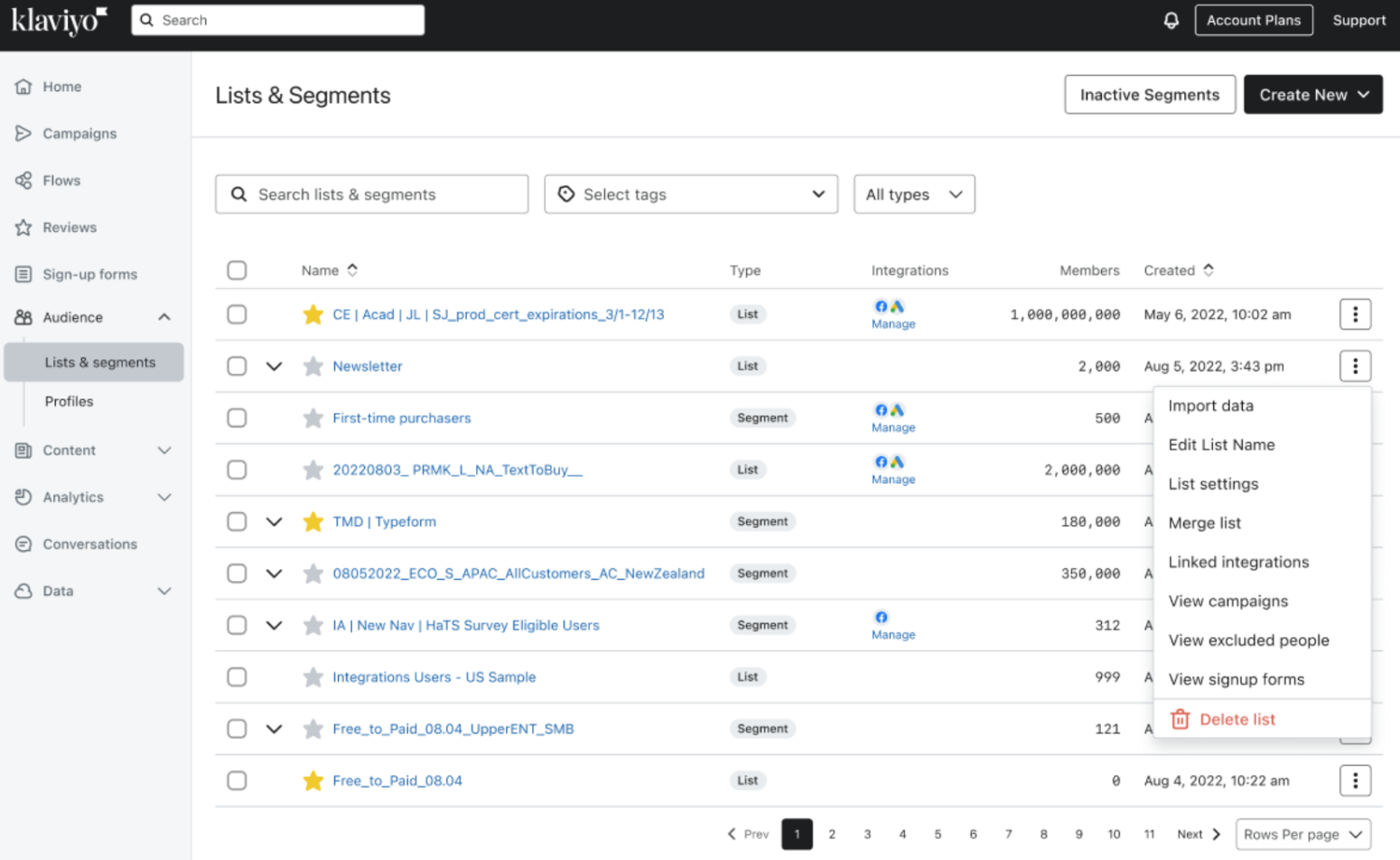Choose Merge list from the context menu
The width and height of the screenshot is (1400, 860).
(1204, 523)
